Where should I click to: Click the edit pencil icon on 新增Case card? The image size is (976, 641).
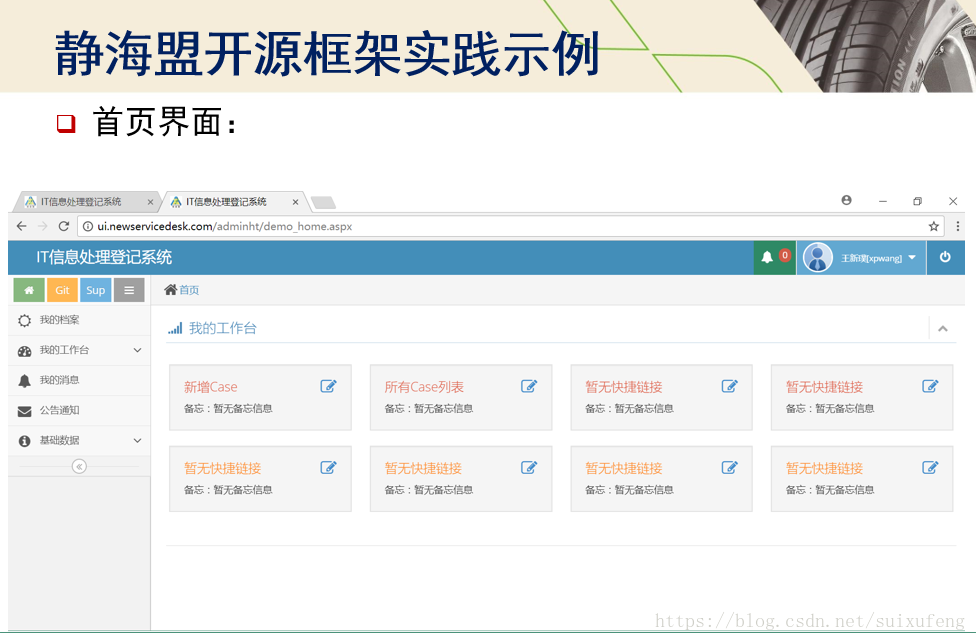pos(330,384)
